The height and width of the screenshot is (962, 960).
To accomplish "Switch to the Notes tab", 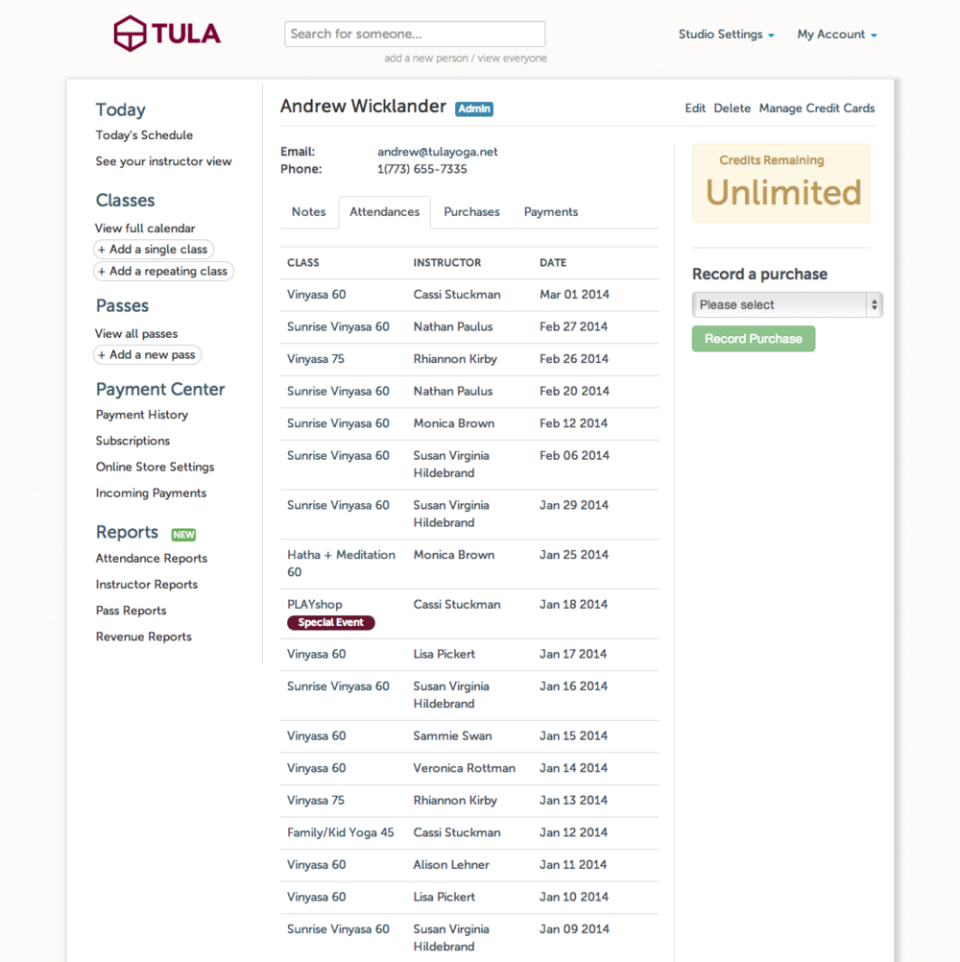I will (309, 212).
